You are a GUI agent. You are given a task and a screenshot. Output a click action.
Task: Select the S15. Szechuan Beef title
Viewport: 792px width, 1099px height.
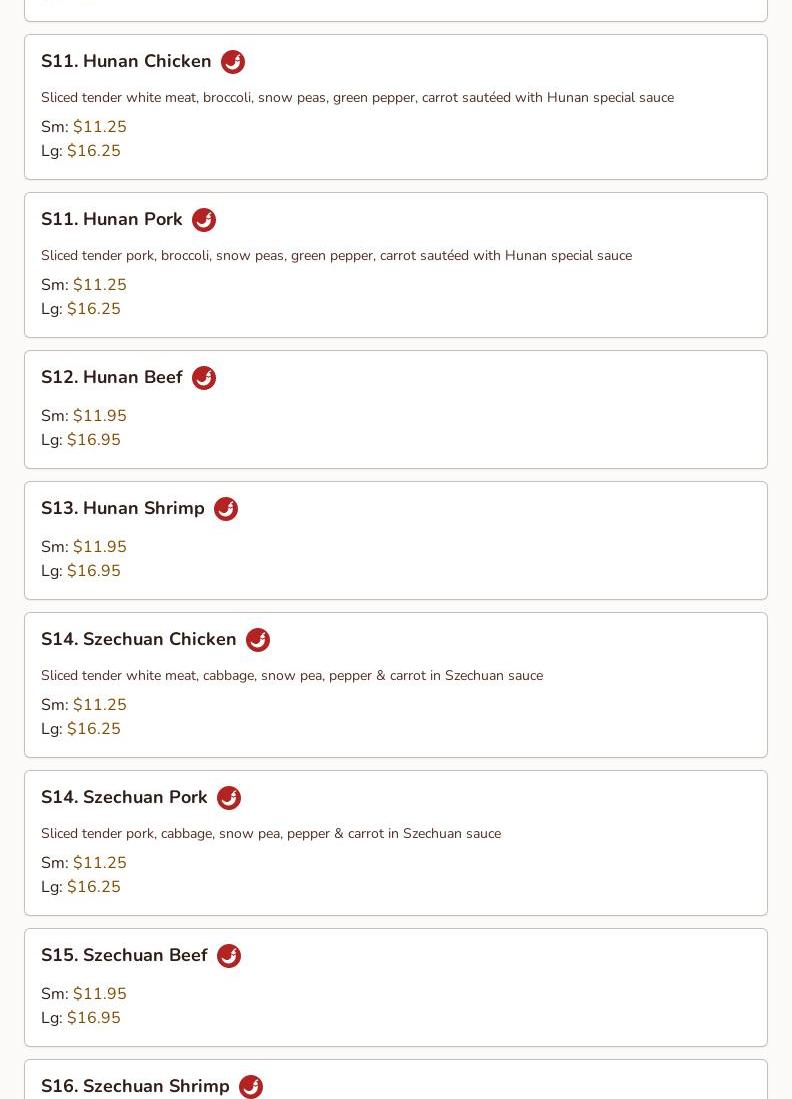click(124, 954)
